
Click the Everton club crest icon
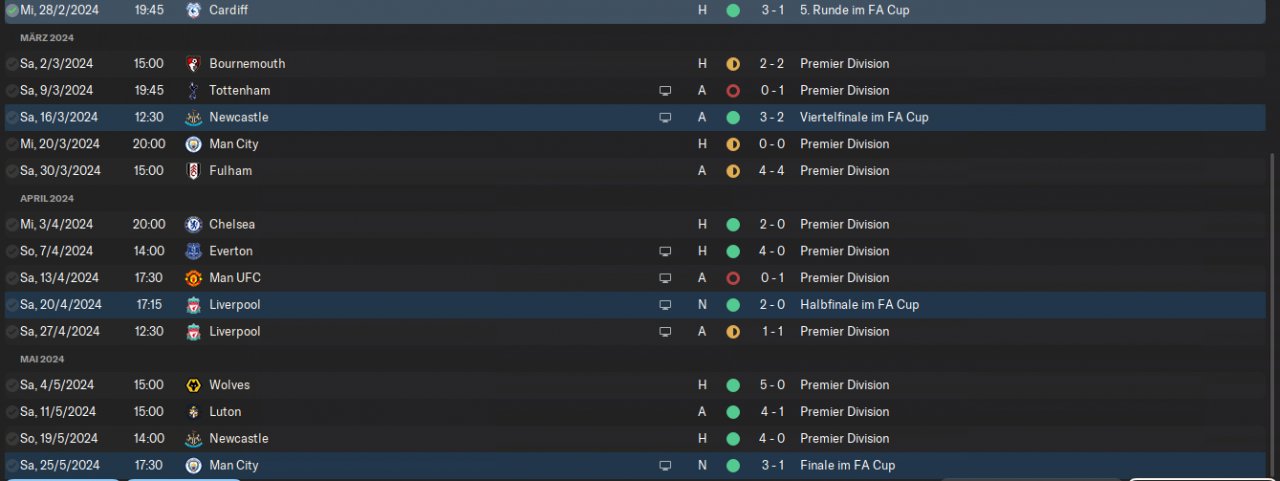click(x=193, y=251)
